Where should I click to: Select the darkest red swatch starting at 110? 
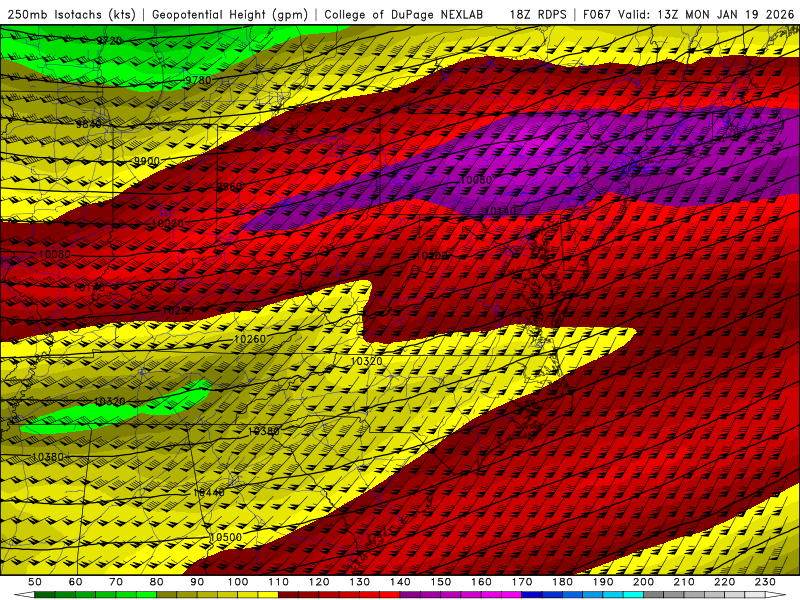pyautogui.click(x=288, y=594)
